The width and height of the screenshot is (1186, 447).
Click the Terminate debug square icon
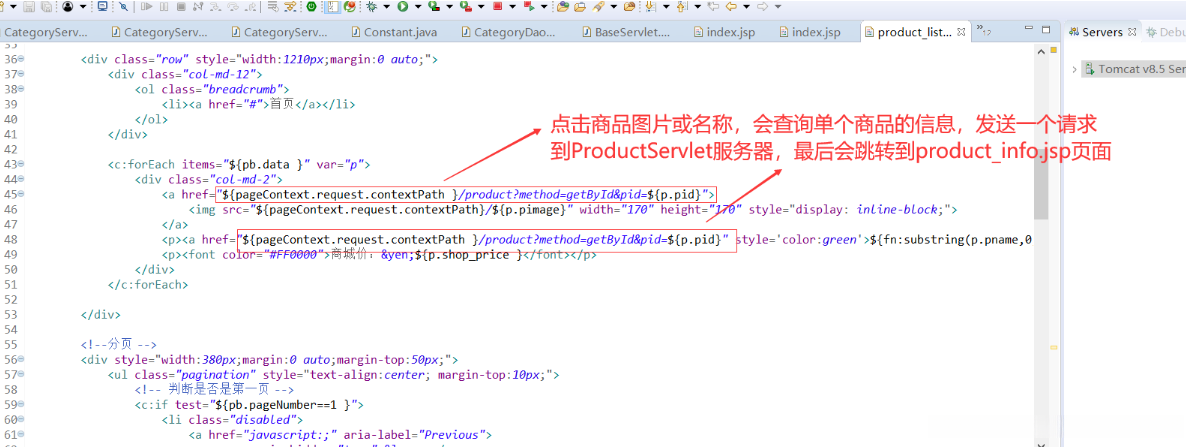pos(182,6)
